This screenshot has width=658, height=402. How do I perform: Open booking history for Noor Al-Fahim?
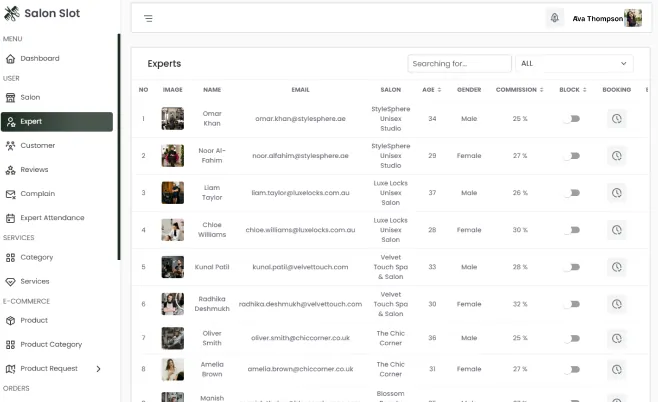[x=616, y=156]
